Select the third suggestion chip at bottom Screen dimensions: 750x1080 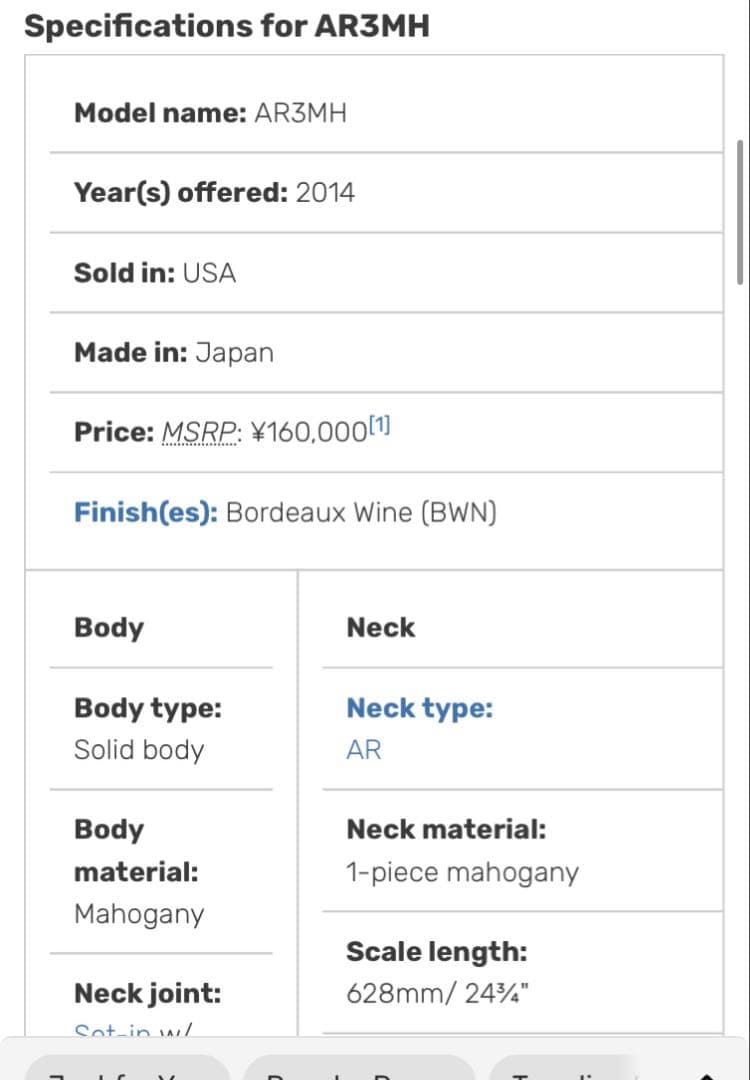[560, 1070]
